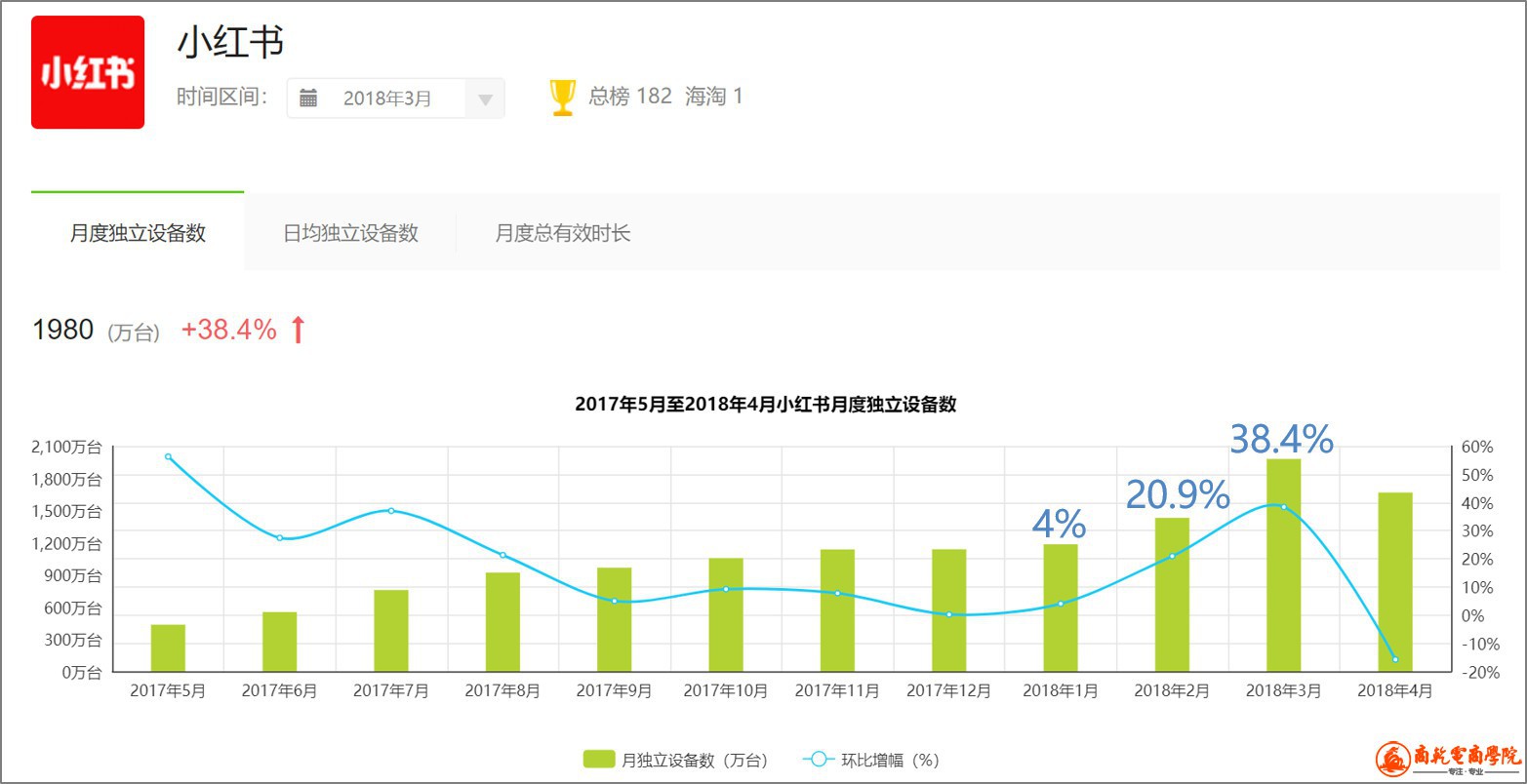Click the 海淘 1 category ranking
Viewport: 1527px width, 784px height.
pyautogui.click(x=714, y=96)
